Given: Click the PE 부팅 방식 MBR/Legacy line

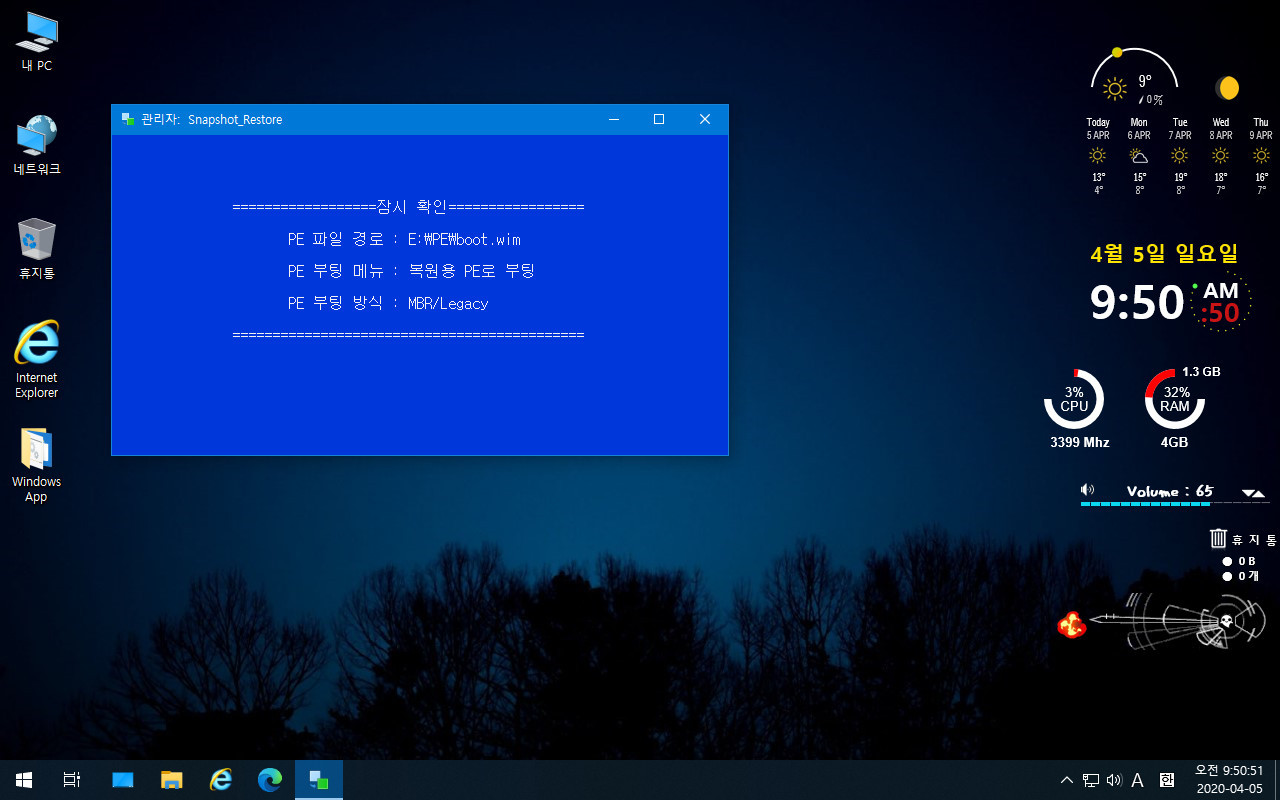Looking at the screenshot, I should [388, 303].
